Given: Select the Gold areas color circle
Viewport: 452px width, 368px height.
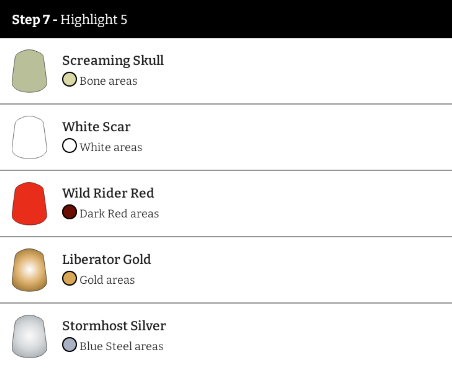Looking at the screenshot, I should click(x=69, y=279).
